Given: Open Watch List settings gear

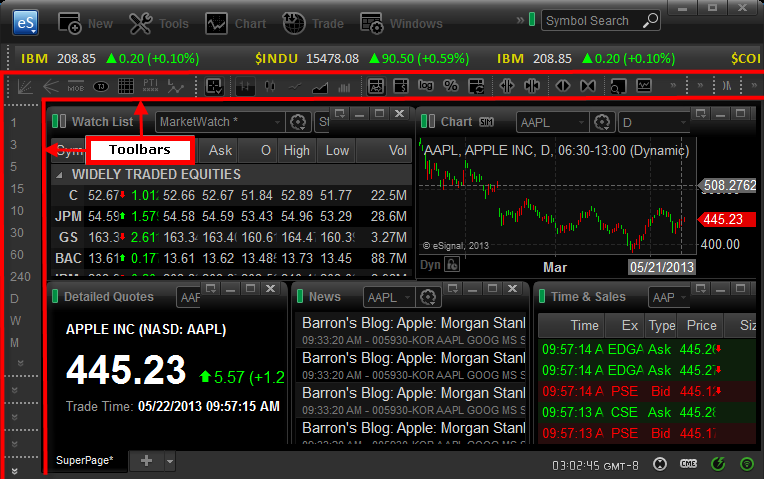Looking at the screenshot, I should 298,122.
